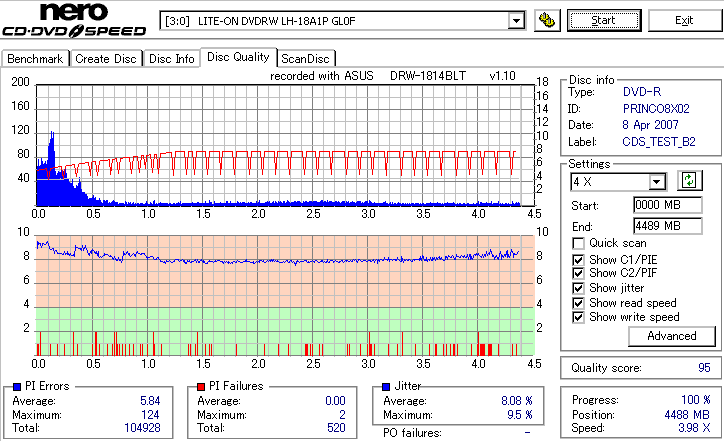Click Jitter maximum 9.5 %
Viewport: 724px width, 441px height.
point(520,415)
